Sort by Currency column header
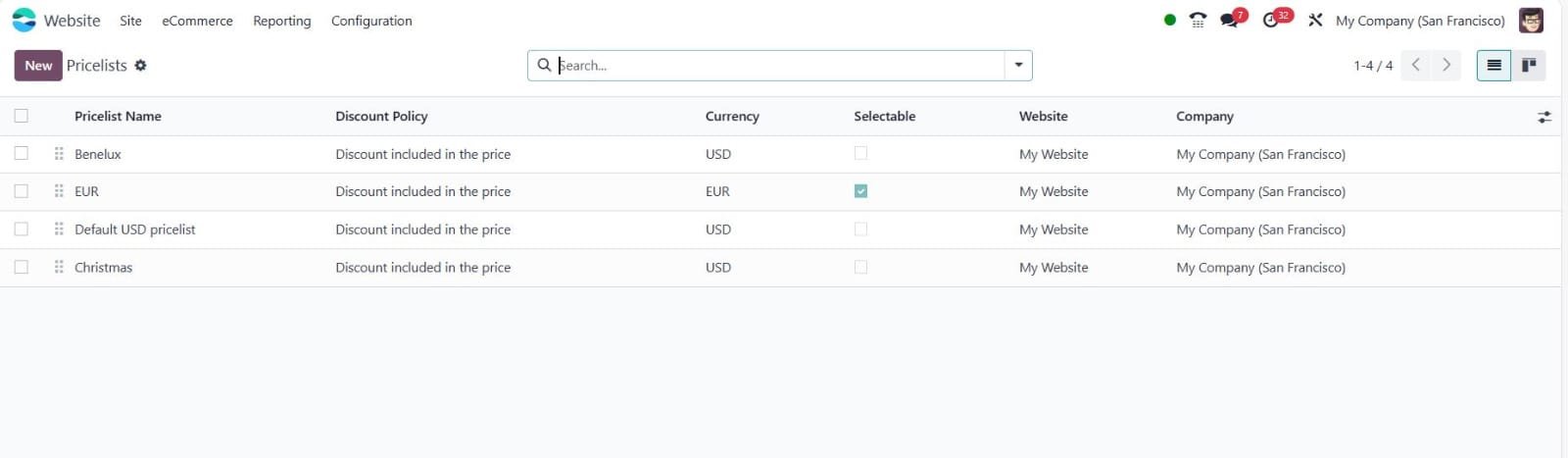Image resolution: width=1568 pixels, height=458 pixels. [732, 116]
